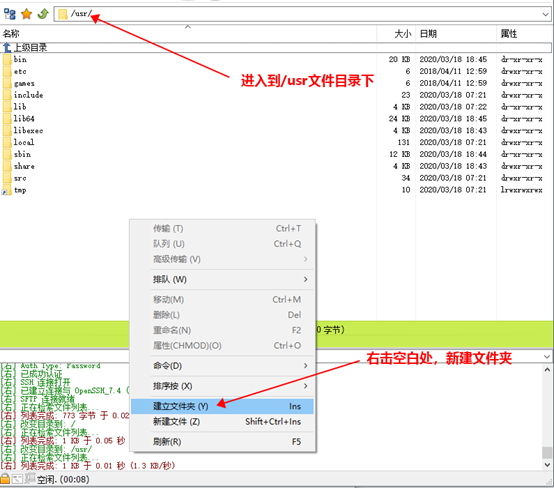Click the share folder name
The width and height of the screenshot is (554, 488).
pos(24,166)
